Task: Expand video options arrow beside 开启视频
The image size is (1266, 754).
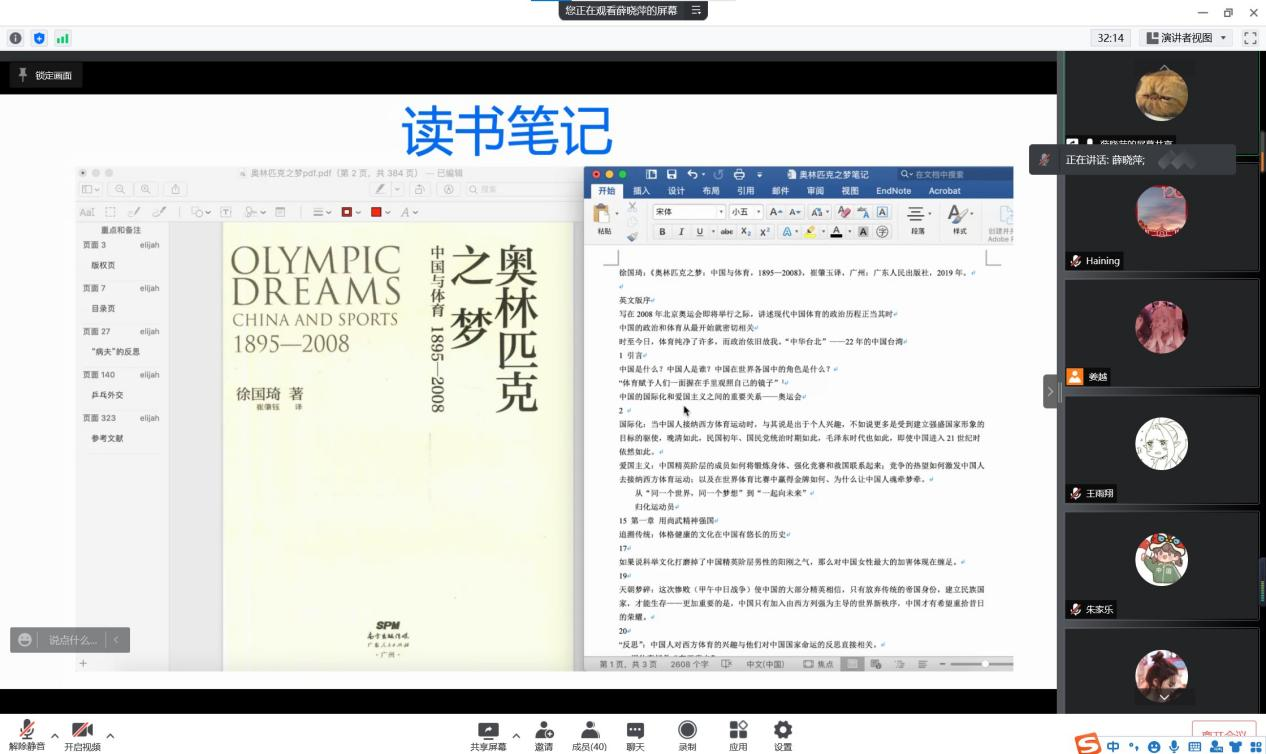Action: [x=110, y=736]
